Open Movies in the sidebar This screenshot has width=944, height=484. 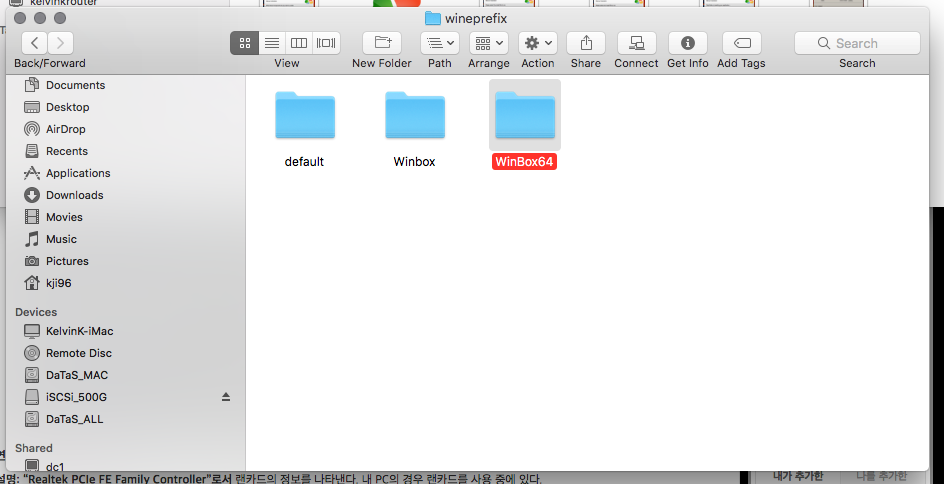(64, 217)
